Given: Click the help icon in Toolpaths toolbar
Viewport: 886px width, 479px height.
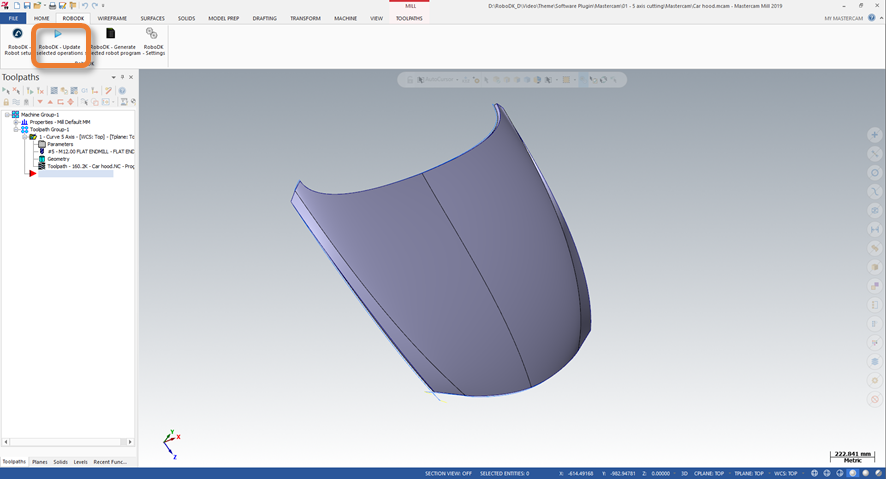Looking at the screenshot, I should 122,90.
